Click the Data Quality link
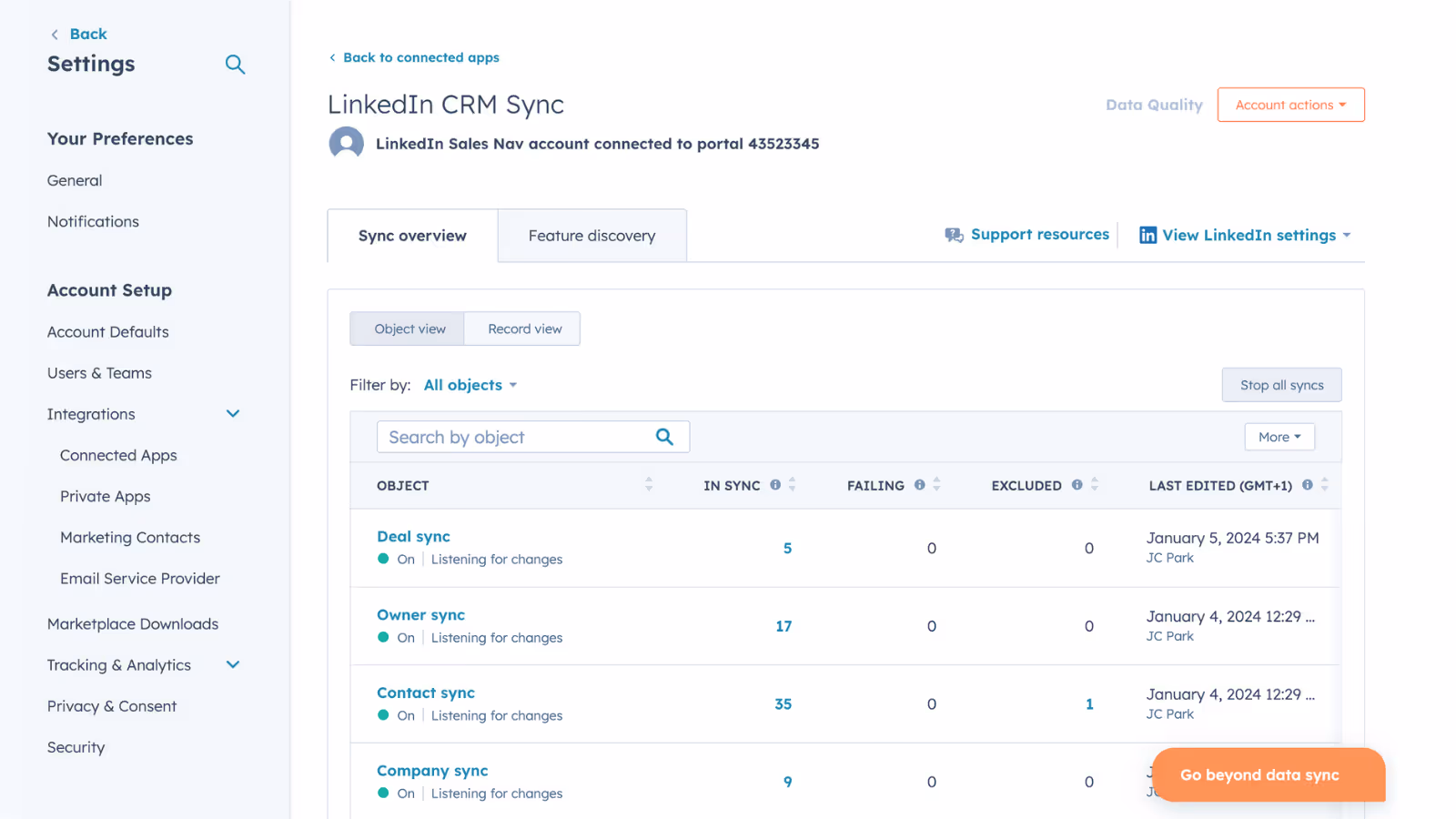Viewport: 1456px width, 819px height. [x=1154, y=105]
